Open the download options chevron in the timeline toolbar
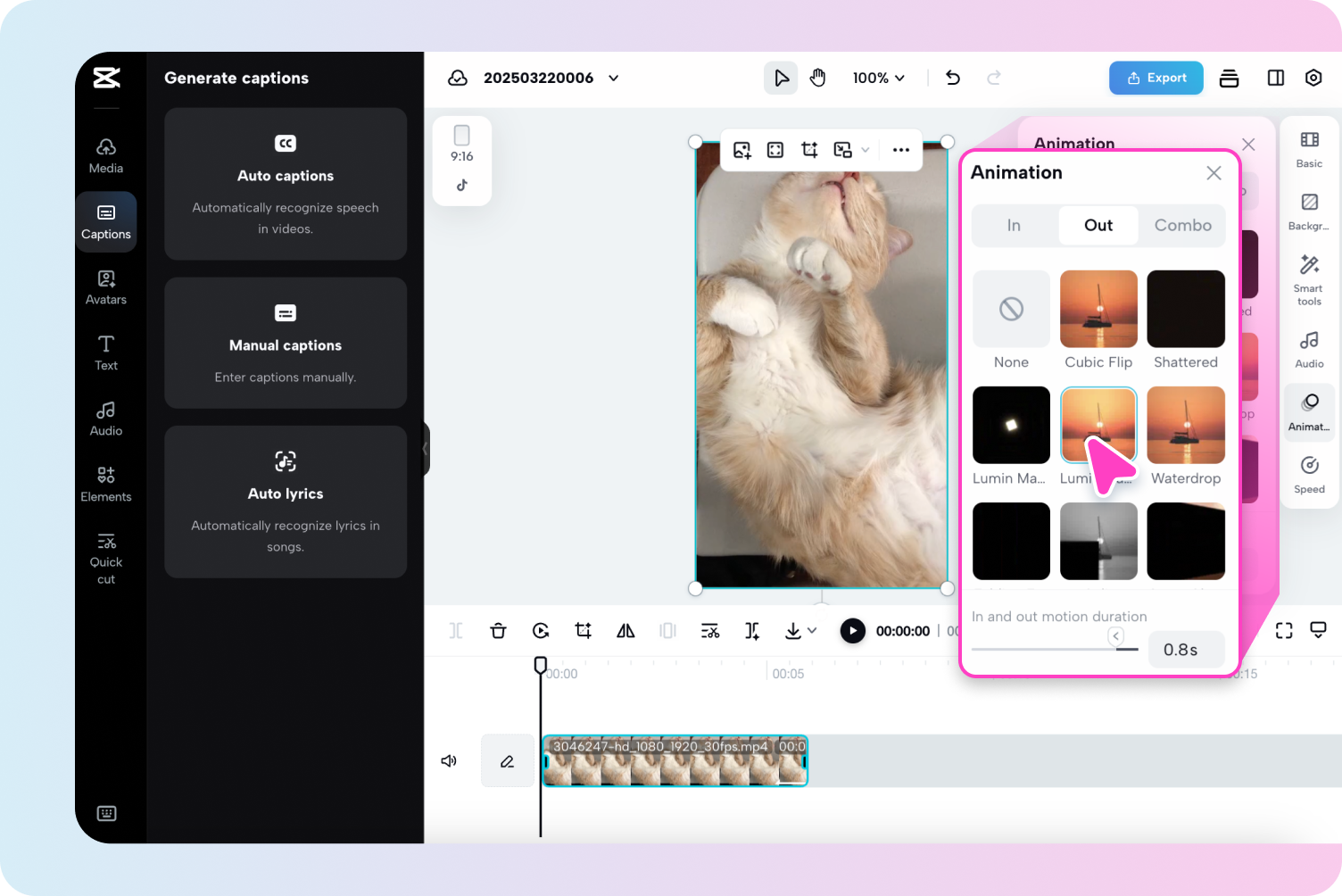The image size is (1342, 896). tap(812, 631)
